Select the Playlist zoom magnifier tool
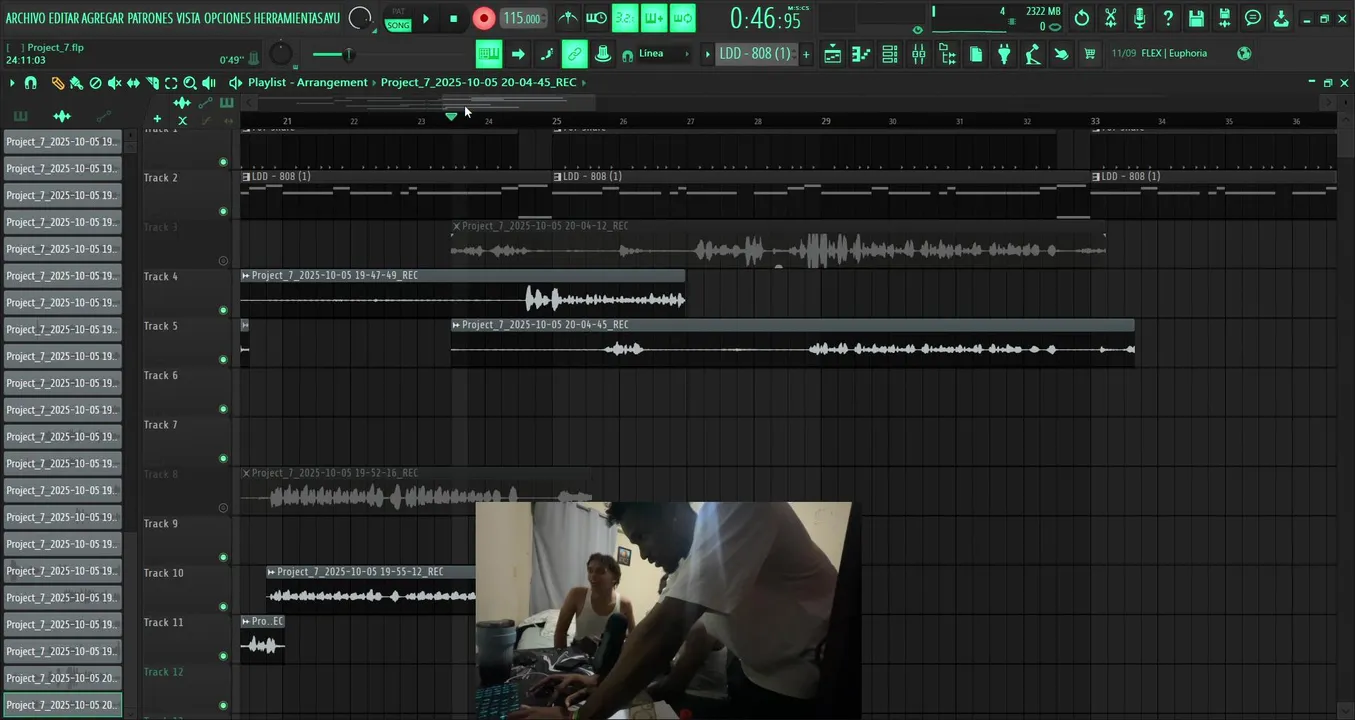Viewport: 1355px width, 720px height. 190,83
